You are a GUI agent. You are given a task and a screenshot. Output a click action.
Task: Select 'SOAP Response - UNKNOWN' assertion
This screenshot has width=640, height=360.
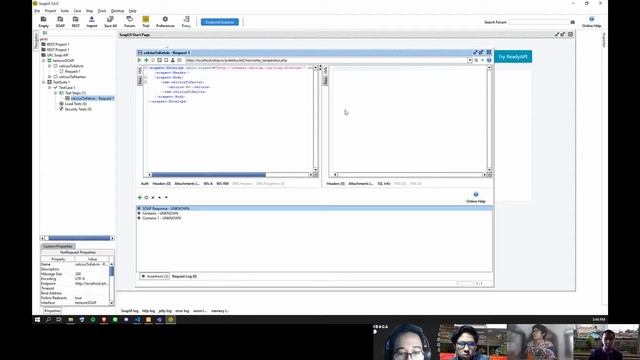[314, 209]
